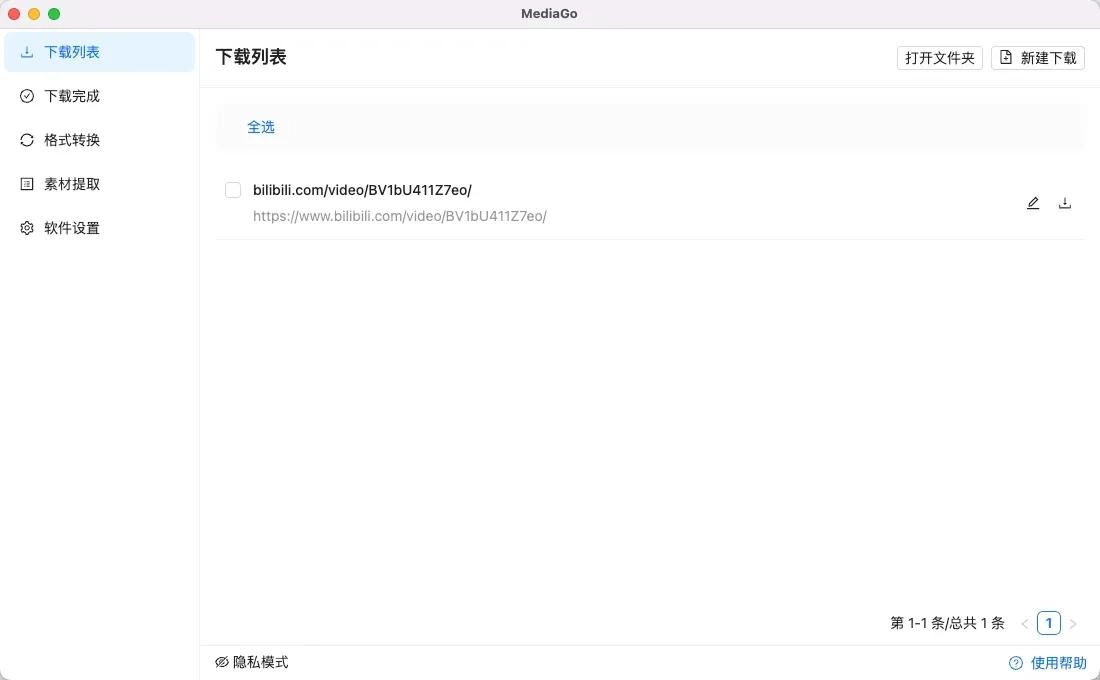Create a new download with 新建下载
Viewport: 1100px width, 680px height.
(1038, 58)
